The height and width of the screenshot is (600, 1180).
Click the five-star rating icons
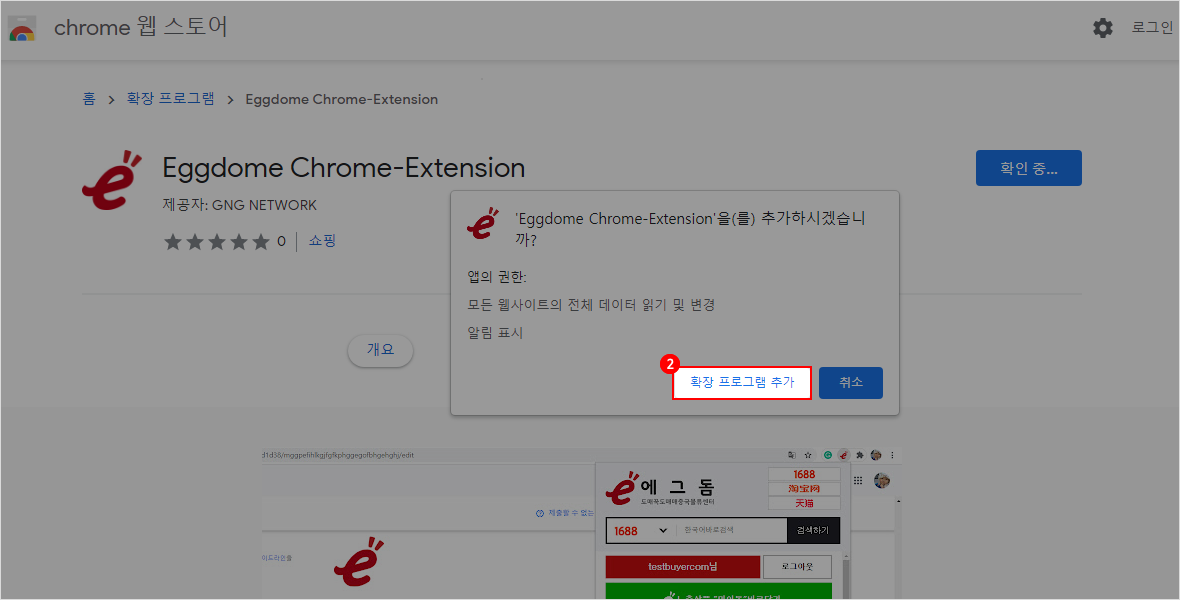217,241
